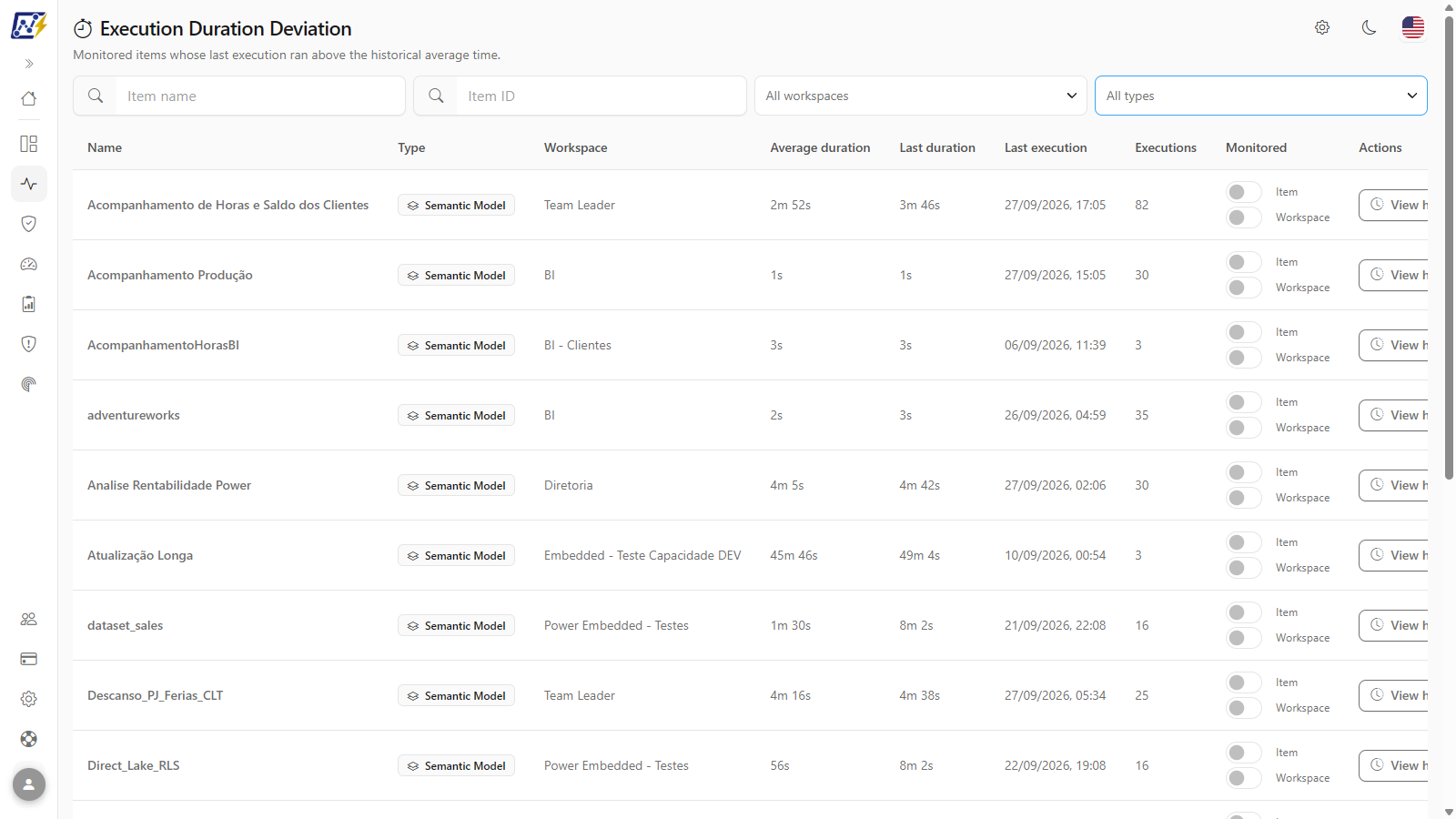Toggle Item monitoring for Atualização Longa
The height and width of the screenshot is (819, 1456).
point(1243,542)
